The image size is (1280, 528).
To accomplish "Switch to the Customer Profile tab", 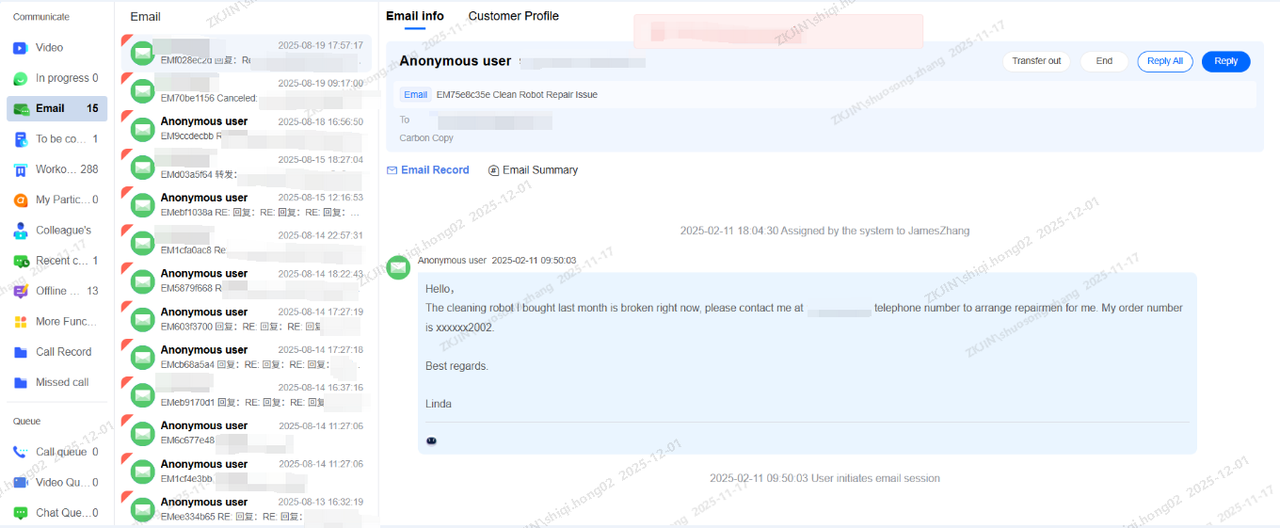I will tap(513, 16).
